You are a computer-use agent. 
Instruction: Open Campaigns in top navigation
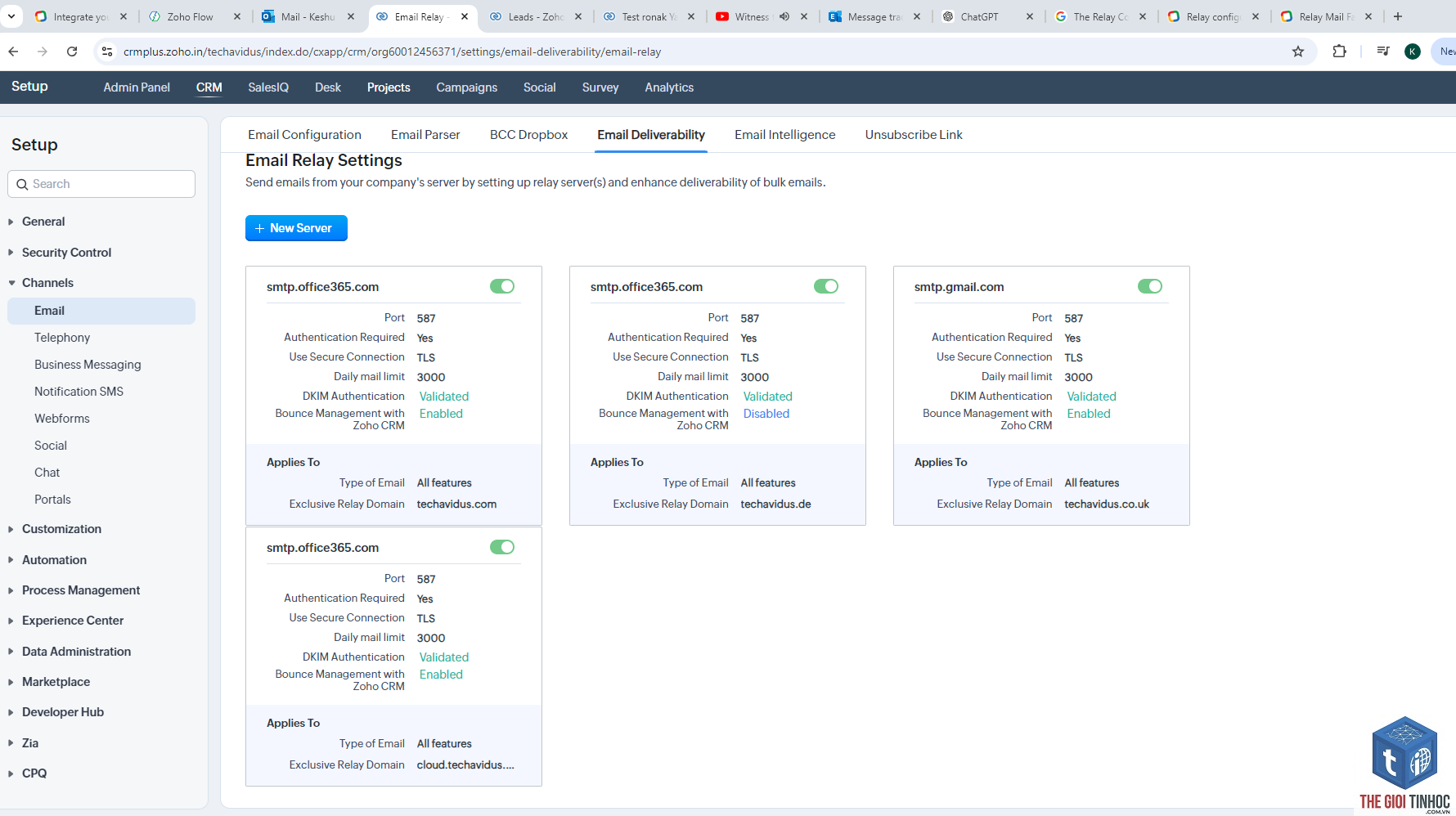tap(466, 87)
